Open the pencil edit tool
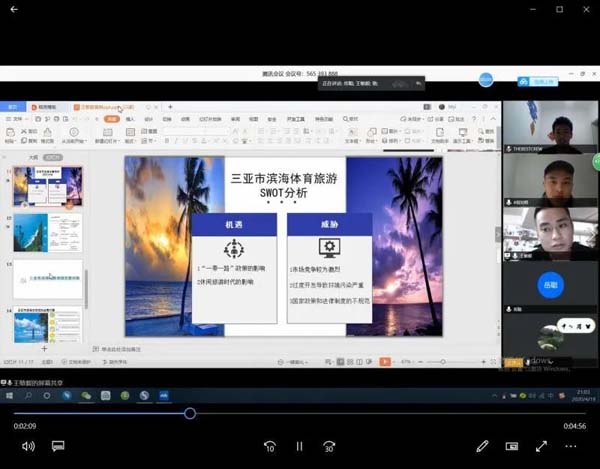This screenshot has width=600, height=469. (x=482, y=445)
